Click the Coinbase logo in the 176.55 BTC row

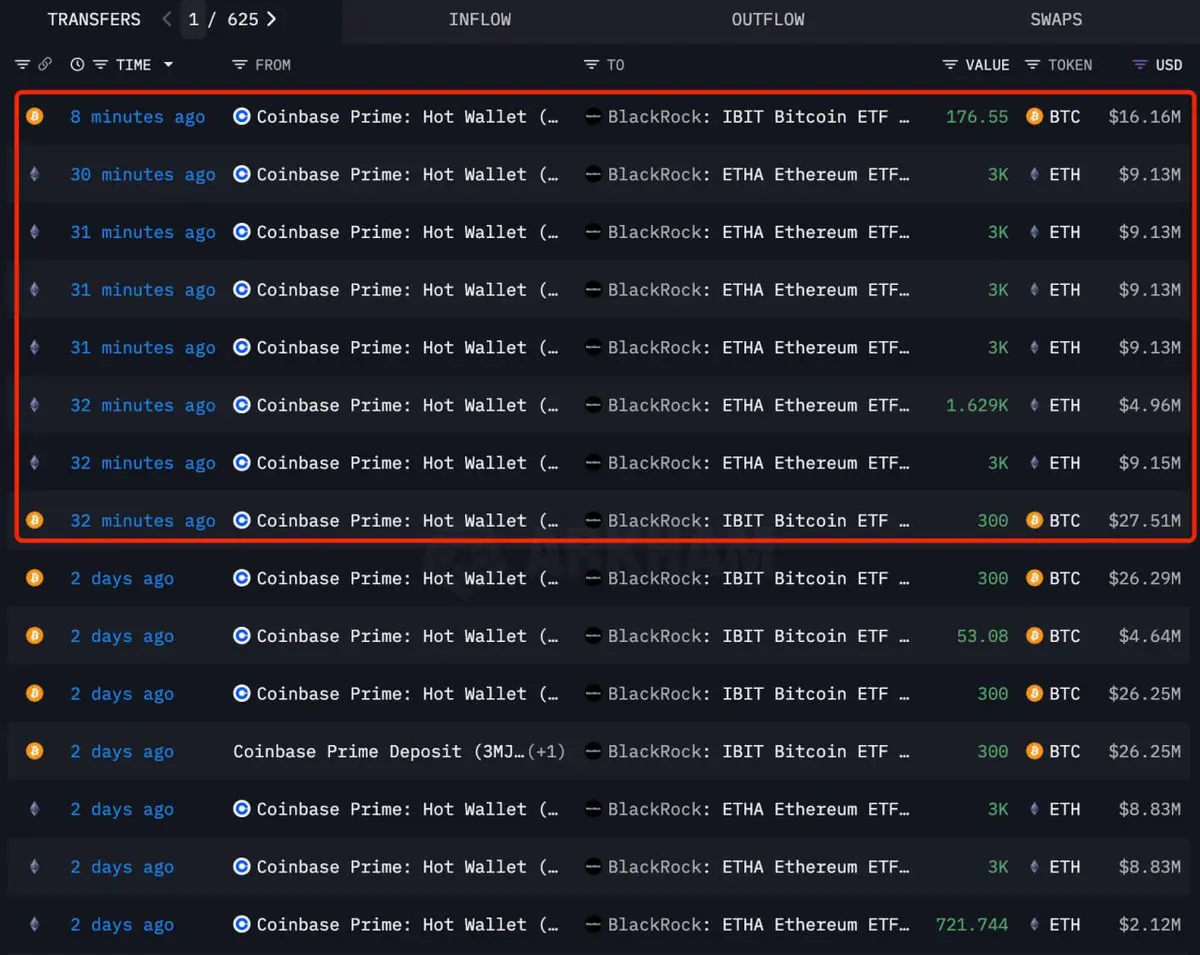pos(242,116)
